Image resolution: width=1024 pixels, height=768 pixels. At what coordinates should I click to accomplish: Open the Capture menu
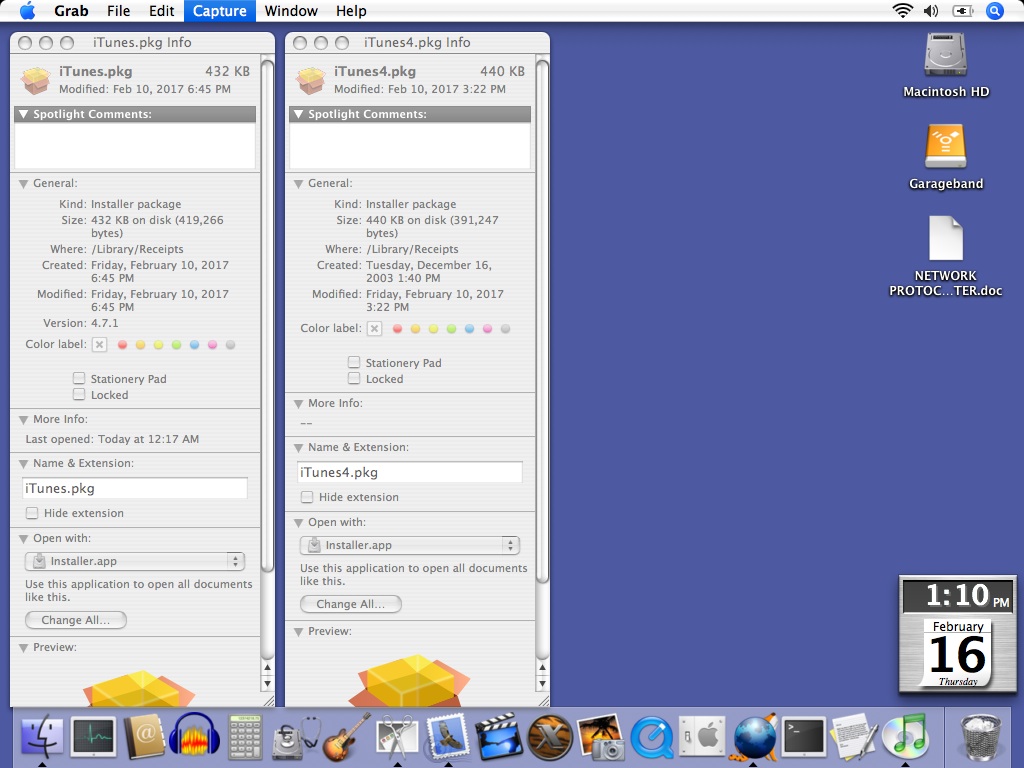tap(219, 11)
